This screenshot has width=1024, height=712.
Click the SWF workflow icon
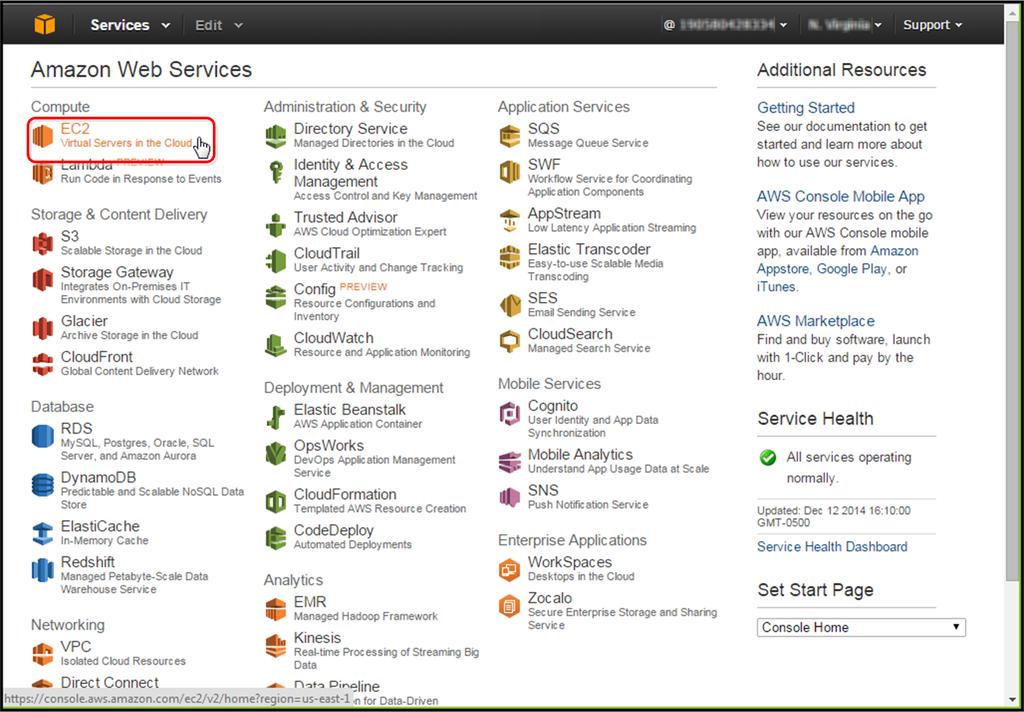point(510,172)
